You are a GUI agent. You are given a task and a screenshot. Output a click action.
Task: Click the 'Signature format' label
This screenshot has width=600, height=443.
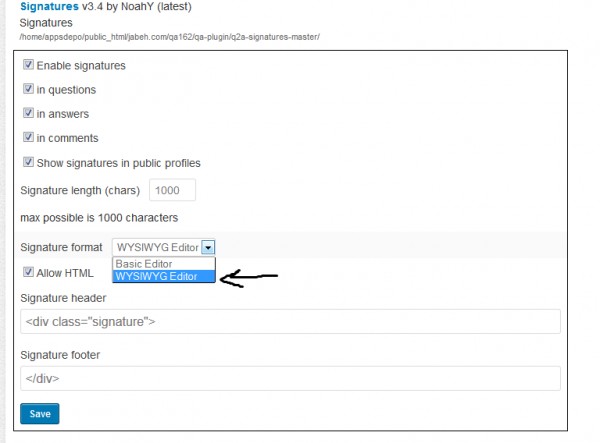(x=61, y=247)
